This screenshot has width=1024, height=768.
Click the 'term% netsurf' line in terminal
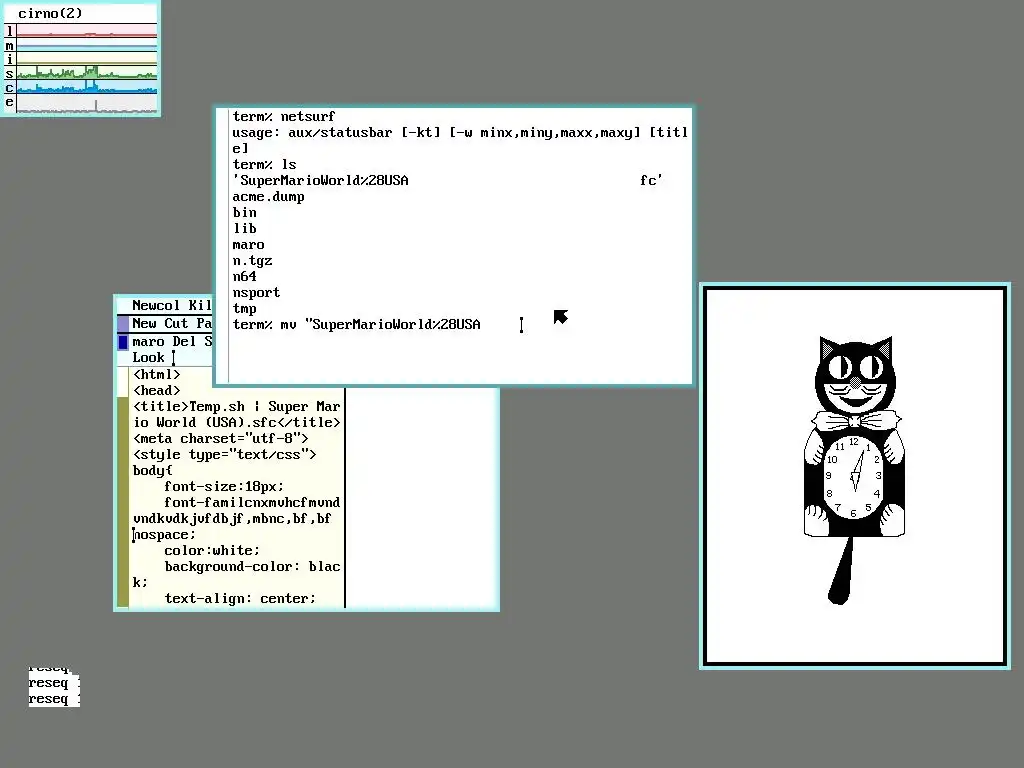283,116
